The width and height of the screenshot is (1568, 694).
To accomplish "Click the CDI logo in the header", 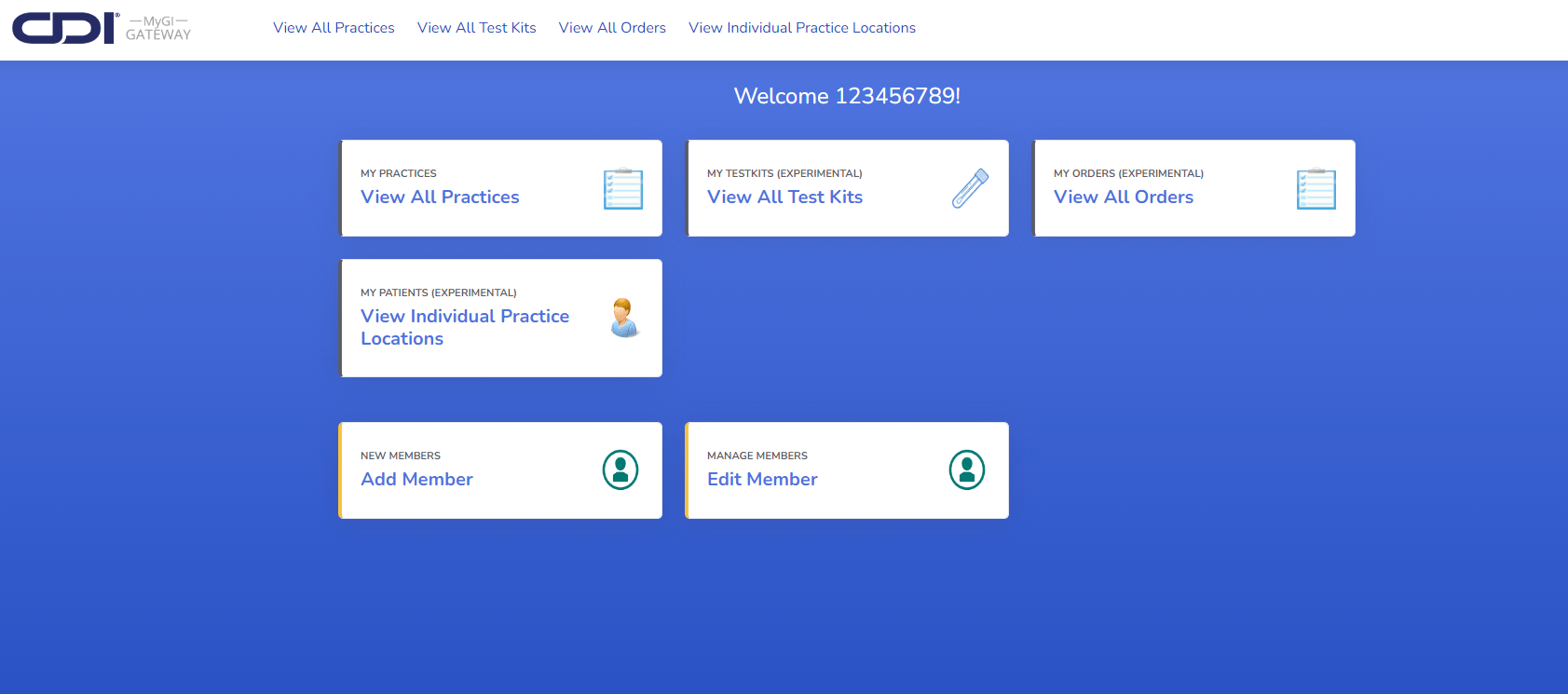I will (x=64, y=28).
